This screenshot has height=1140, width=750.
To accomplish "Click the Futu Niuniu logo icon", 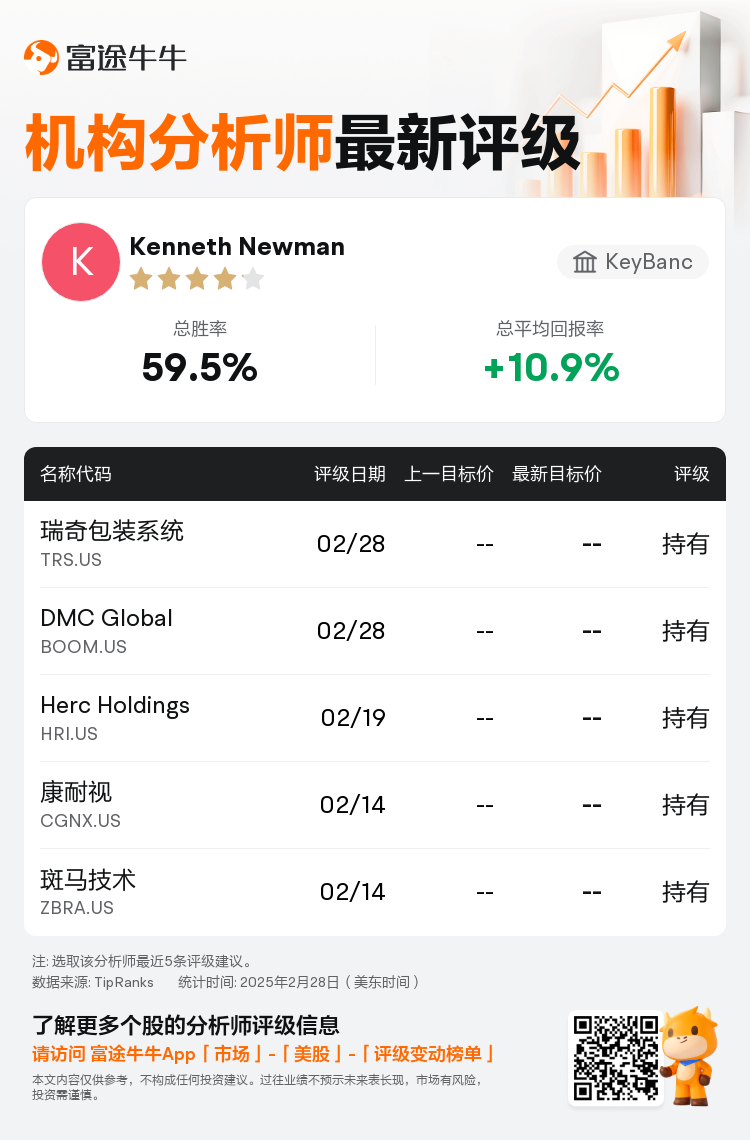I will pyautogui.click(x=41, y=57).
